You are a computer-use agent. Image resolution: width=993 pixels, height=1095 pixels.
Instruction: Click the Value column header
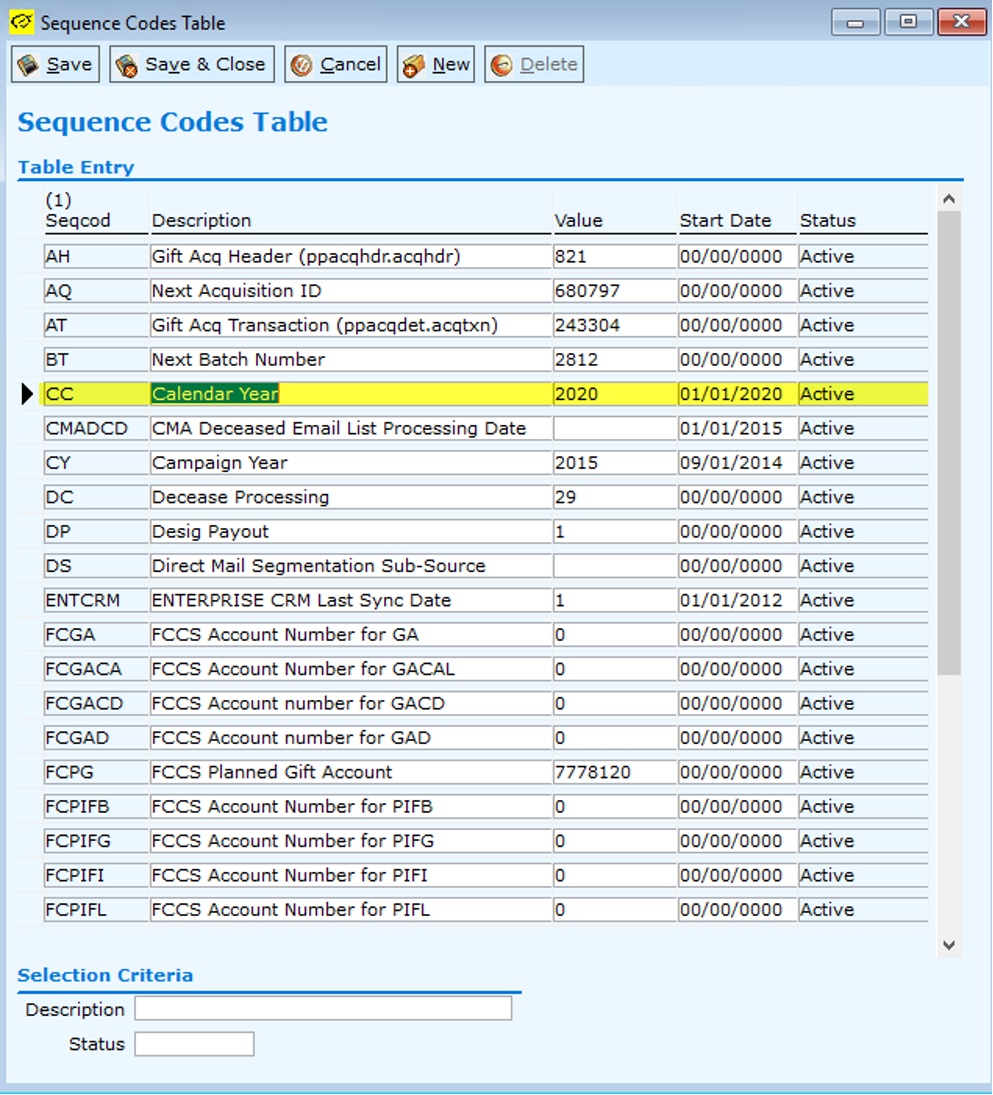pos(578,221)
